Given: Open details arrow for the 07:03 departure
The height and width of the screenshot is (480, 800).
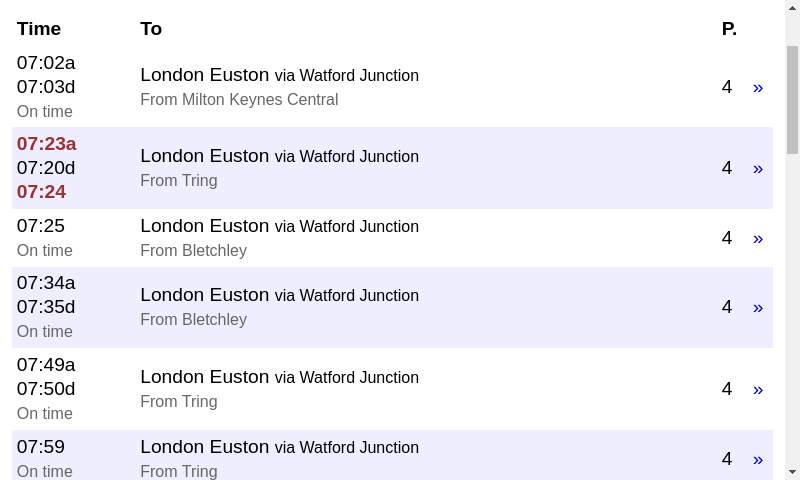Looking at the screenshot, I should click(x=758, y=88).
